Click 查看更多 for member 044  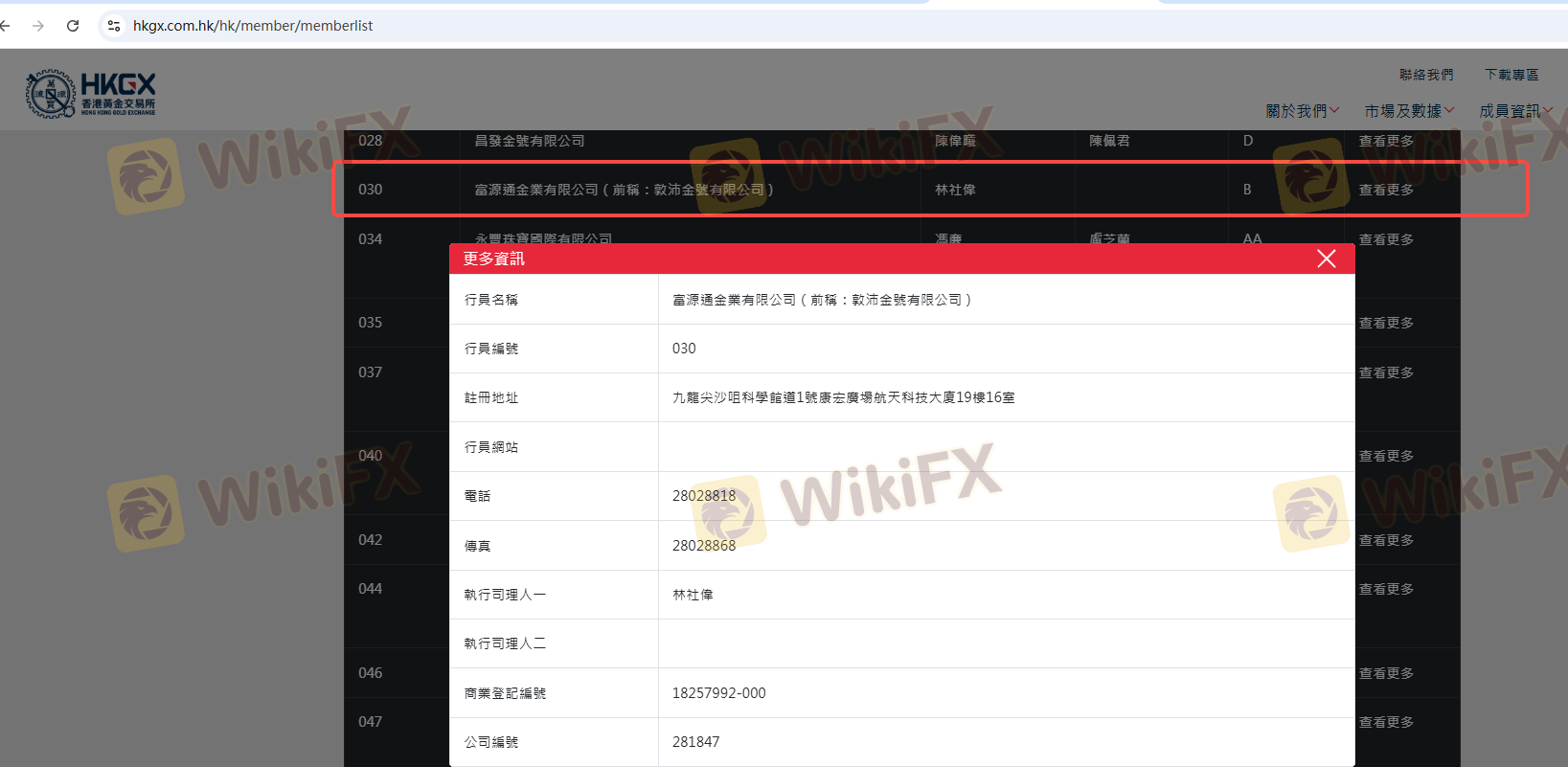(1386, 589)
